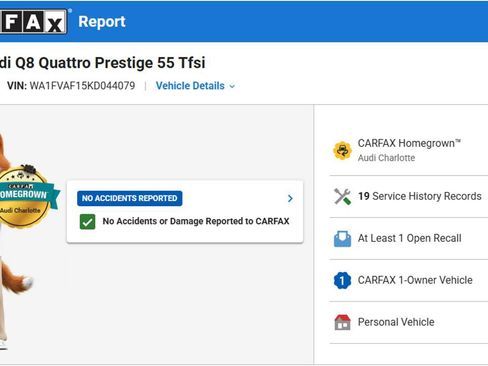
Task: Click the blue 1-Owner badge icon
Action: [x=342, y=280]
